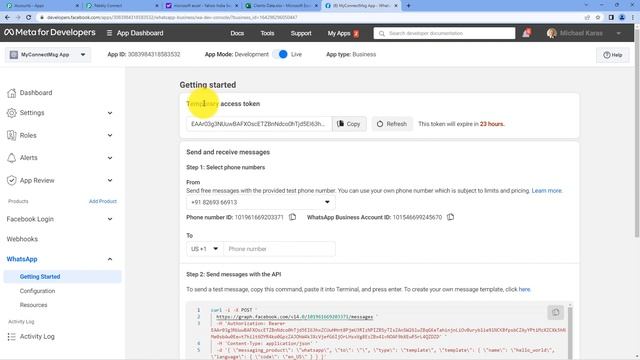
Task: Open the account dropdown arrow next to Michael Karas
Action: tap(619, 33)
